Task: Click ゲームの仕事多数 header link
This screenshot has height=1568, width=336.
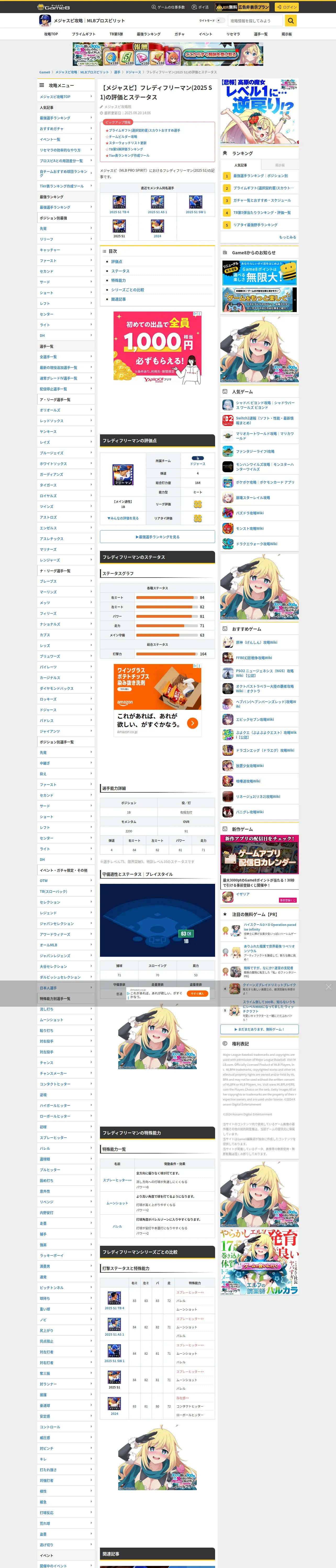Action: point(168,7)
